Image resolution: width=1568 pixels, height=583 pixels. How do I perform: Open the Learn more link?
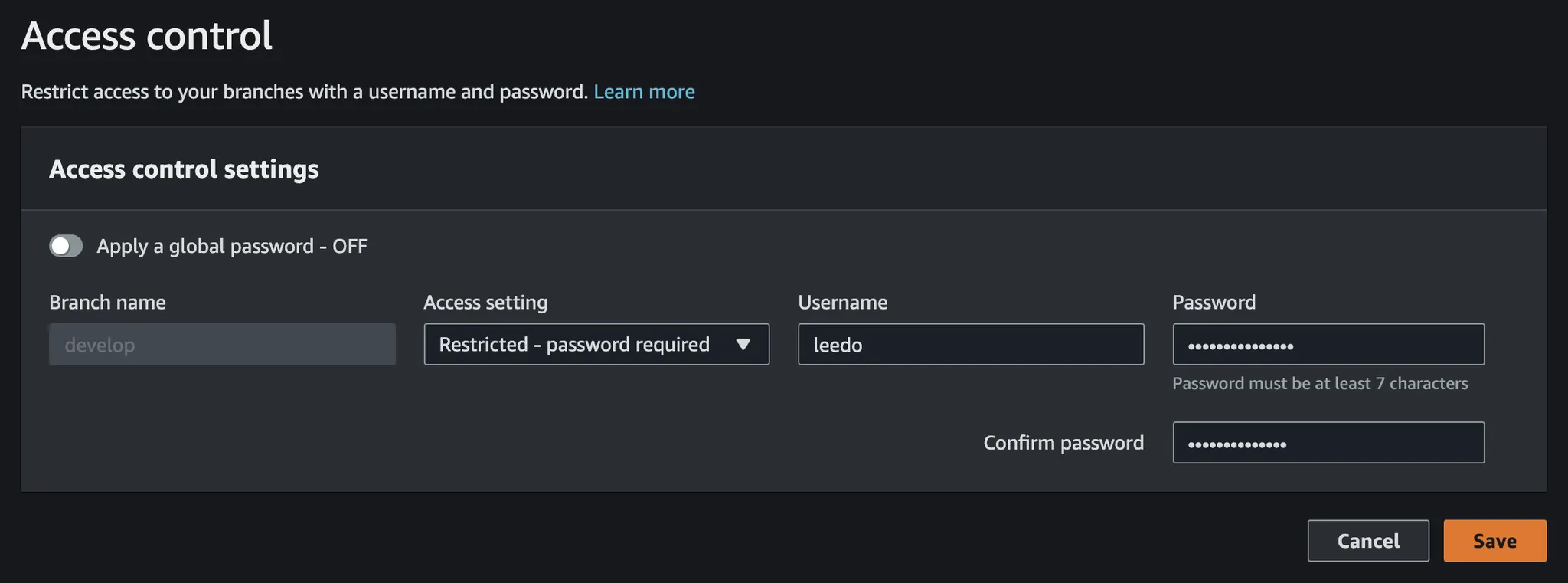tap(644, 92)
